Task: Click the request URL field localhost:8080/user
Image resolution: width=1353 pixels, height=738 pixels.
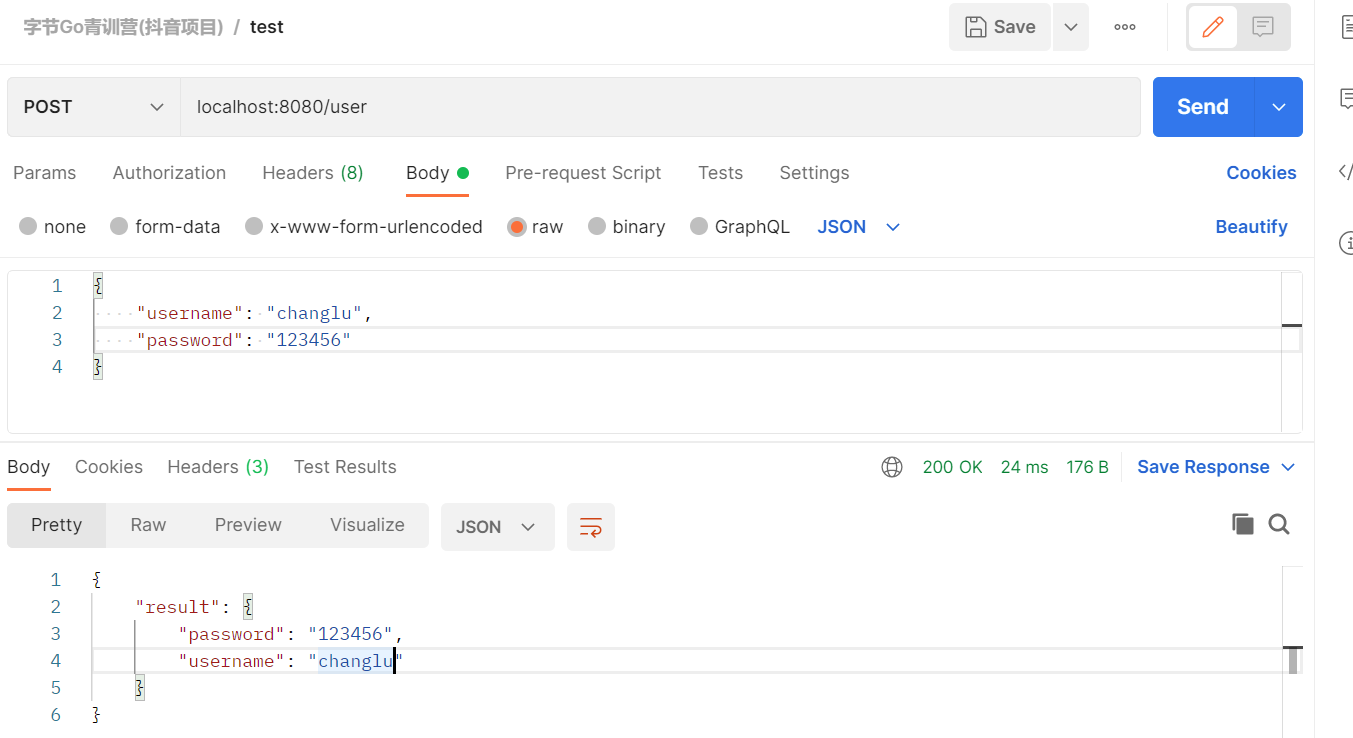Action: point(660,107)
